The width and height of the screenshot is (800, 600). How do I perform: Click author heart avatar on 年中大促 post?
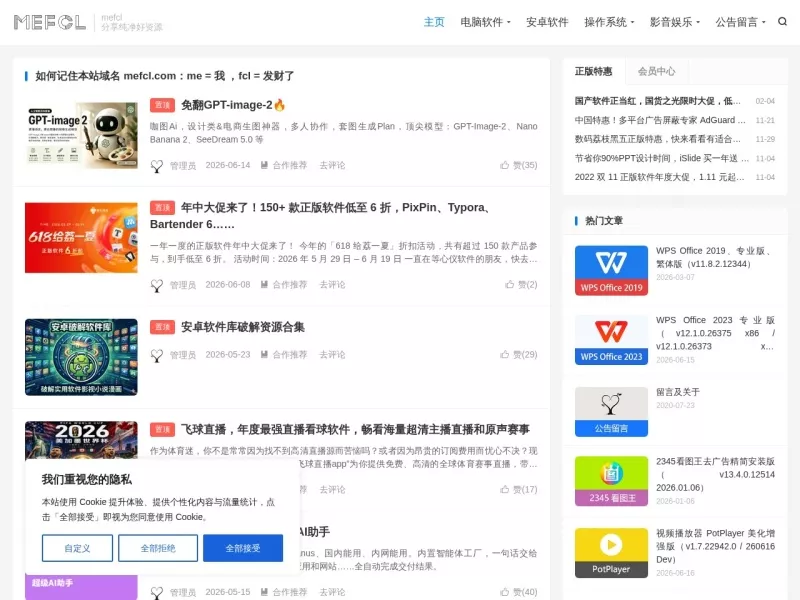tap(157, 285)
